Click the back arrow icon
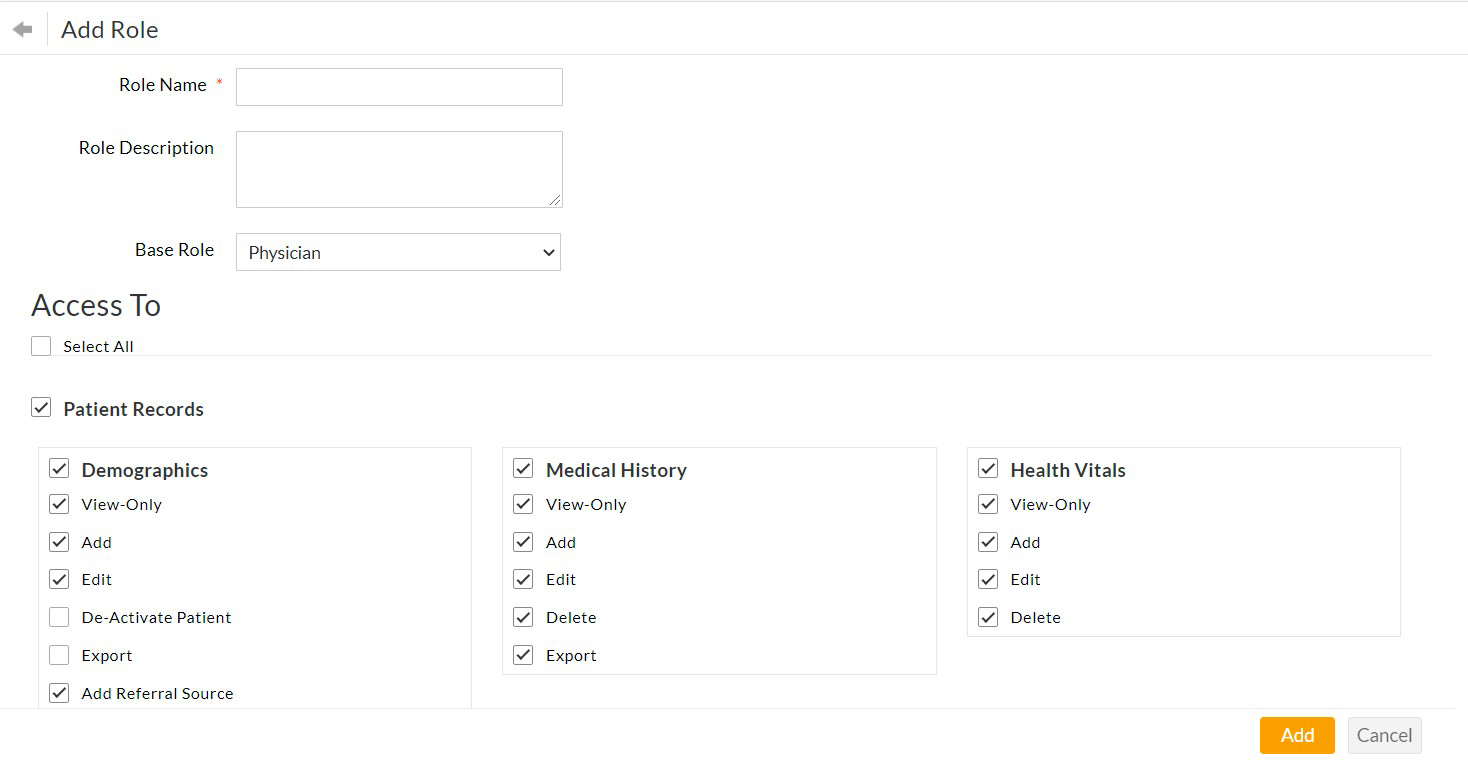 point(23,30)
